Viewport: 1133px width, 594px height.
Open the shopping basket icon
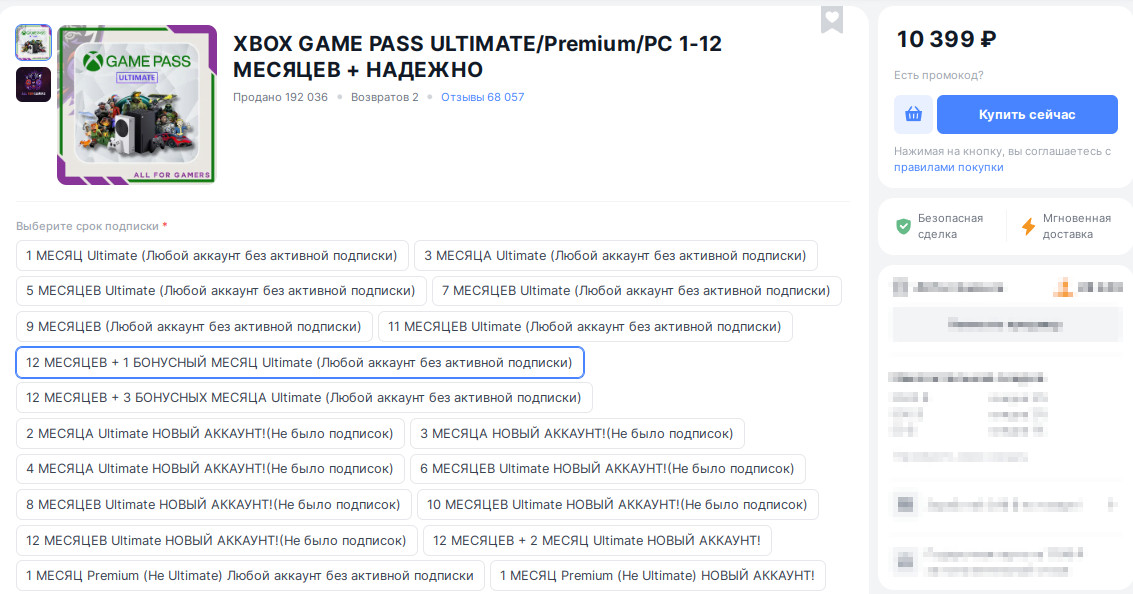tap(912, 114)
